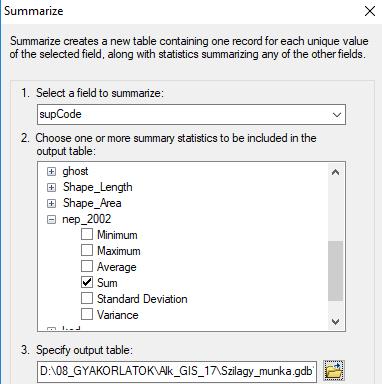Click the statistics list scroll up arrow

[336, 172]
